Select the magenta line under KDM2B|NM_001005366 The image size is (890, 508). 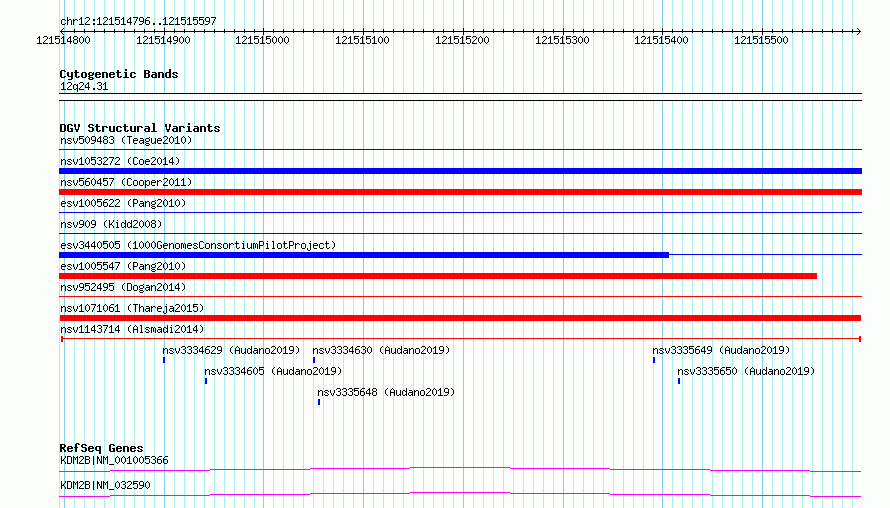tap(460, 469)
